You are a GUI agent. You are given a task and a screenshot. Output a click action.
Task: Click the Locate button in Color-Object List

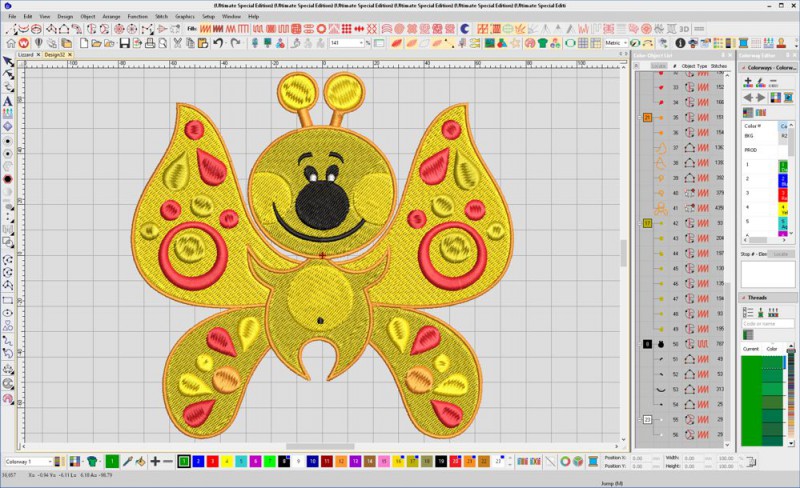[659, 66]
